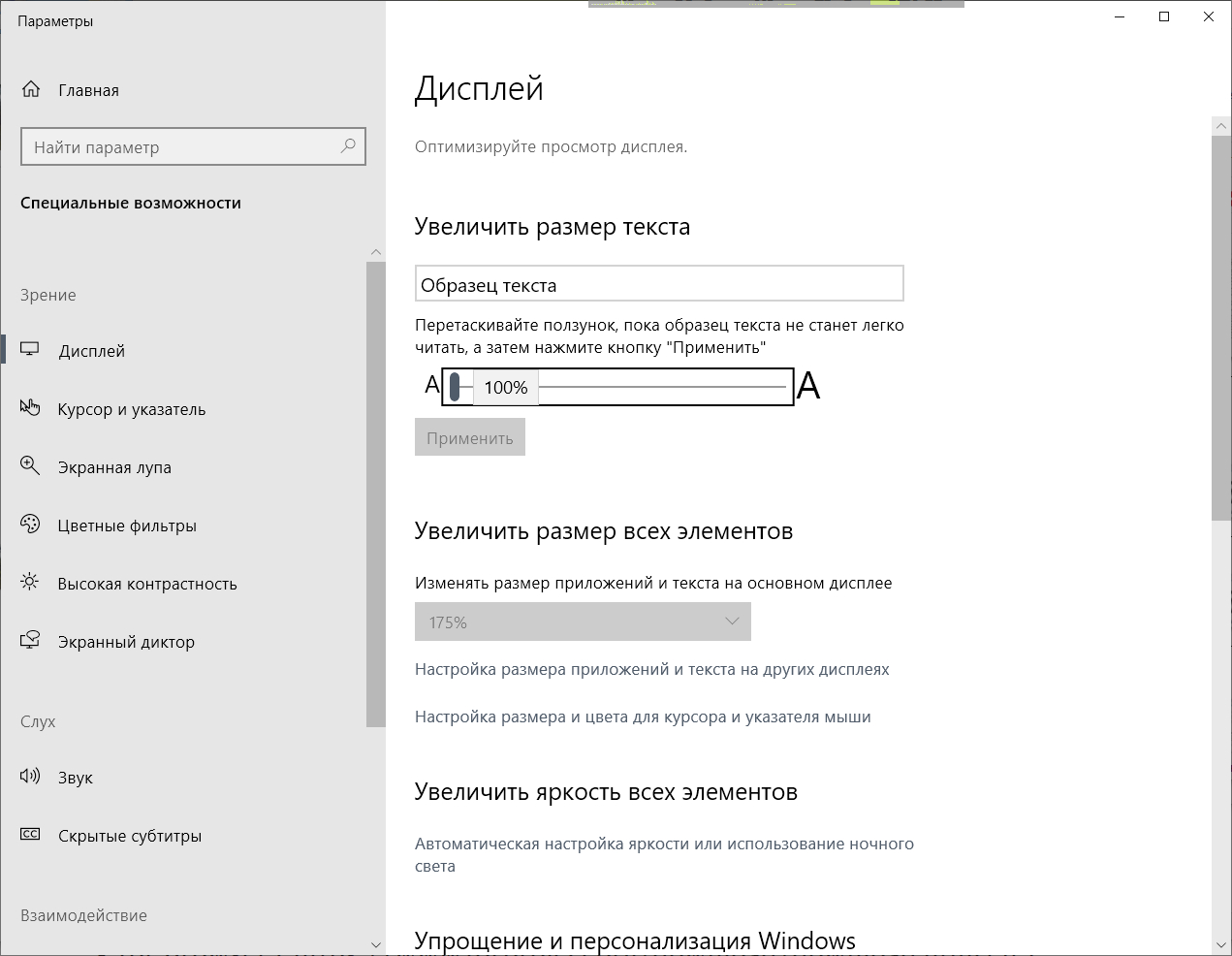
Task: Click the Применить button
Action: [470, 437]
